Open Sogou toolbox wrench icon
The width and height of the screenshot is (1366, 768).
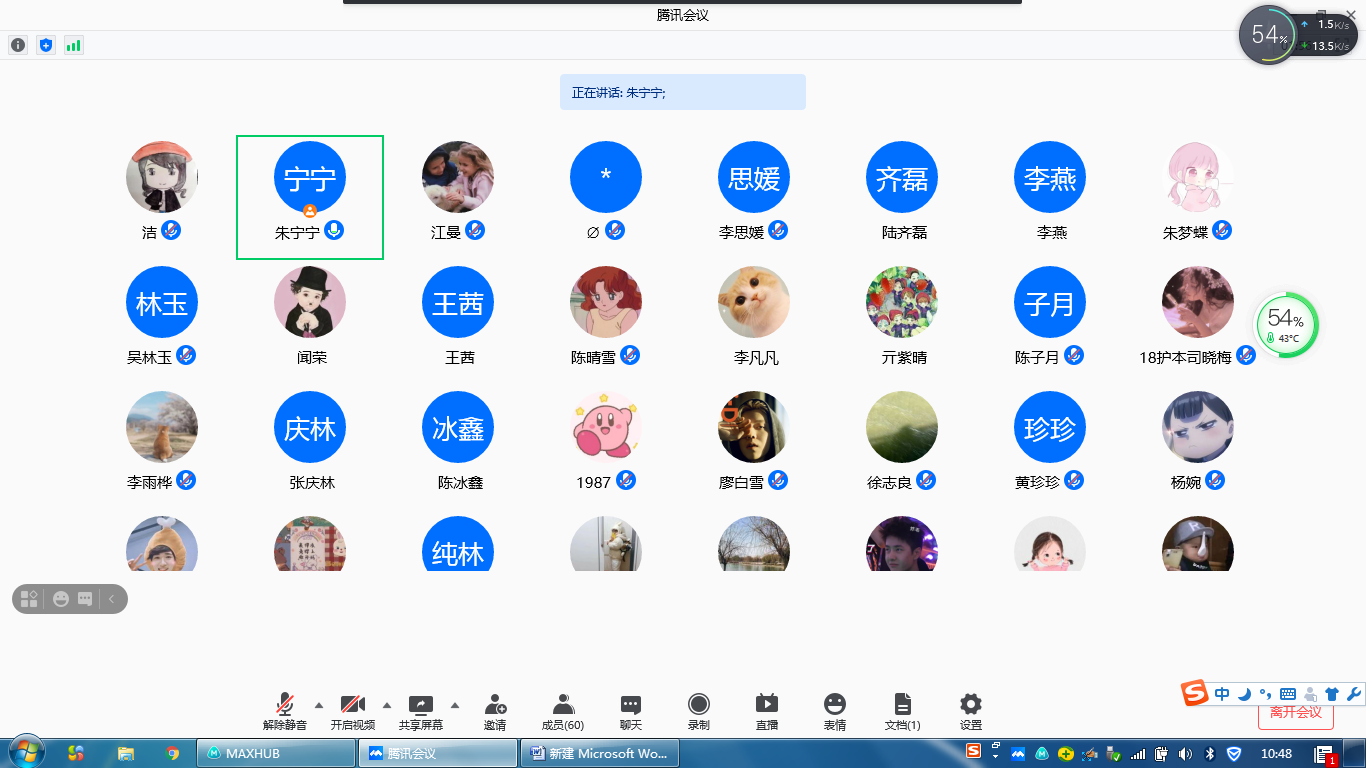click(1354, 694)
